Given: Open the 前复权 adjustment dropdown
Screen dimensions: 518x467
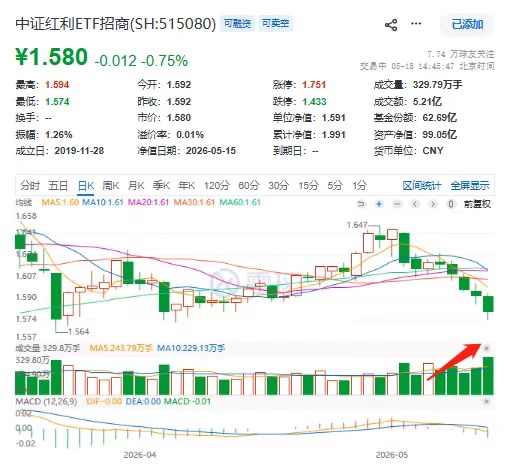Looking at the screenshot, I should (477, 204).
